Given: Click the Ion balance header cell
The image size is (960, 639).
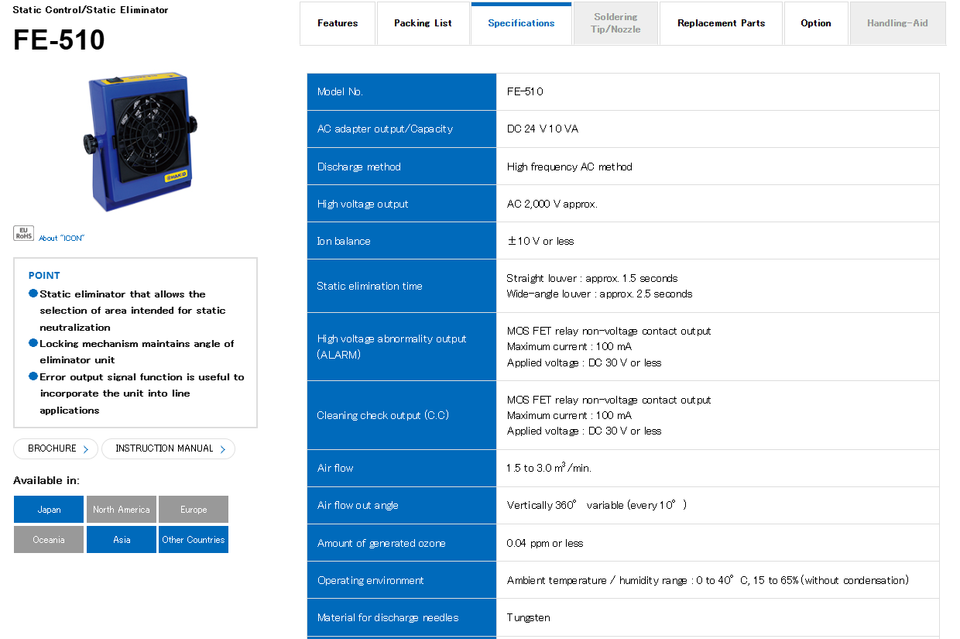Looking at the screenshot, I should (x=402, y=241).
